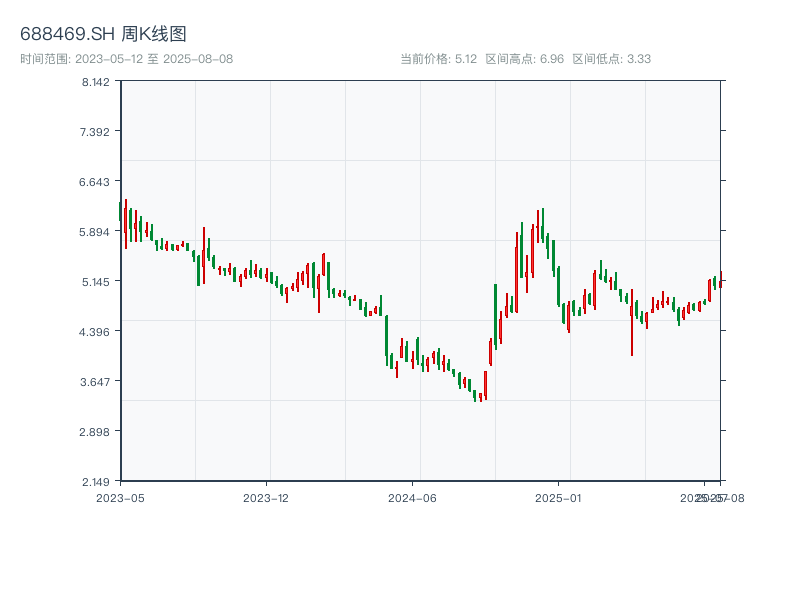Click the 2023-05 x-axis date label
Screen dimensions: 800x600
(120, 497)
